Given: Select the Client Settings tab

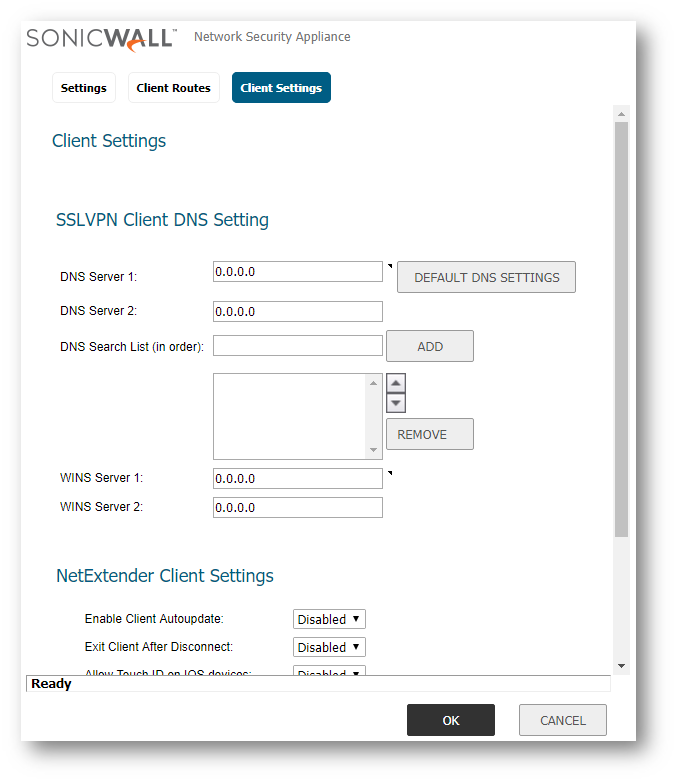Looking at the screenshot, I should [x=281, y=88].
